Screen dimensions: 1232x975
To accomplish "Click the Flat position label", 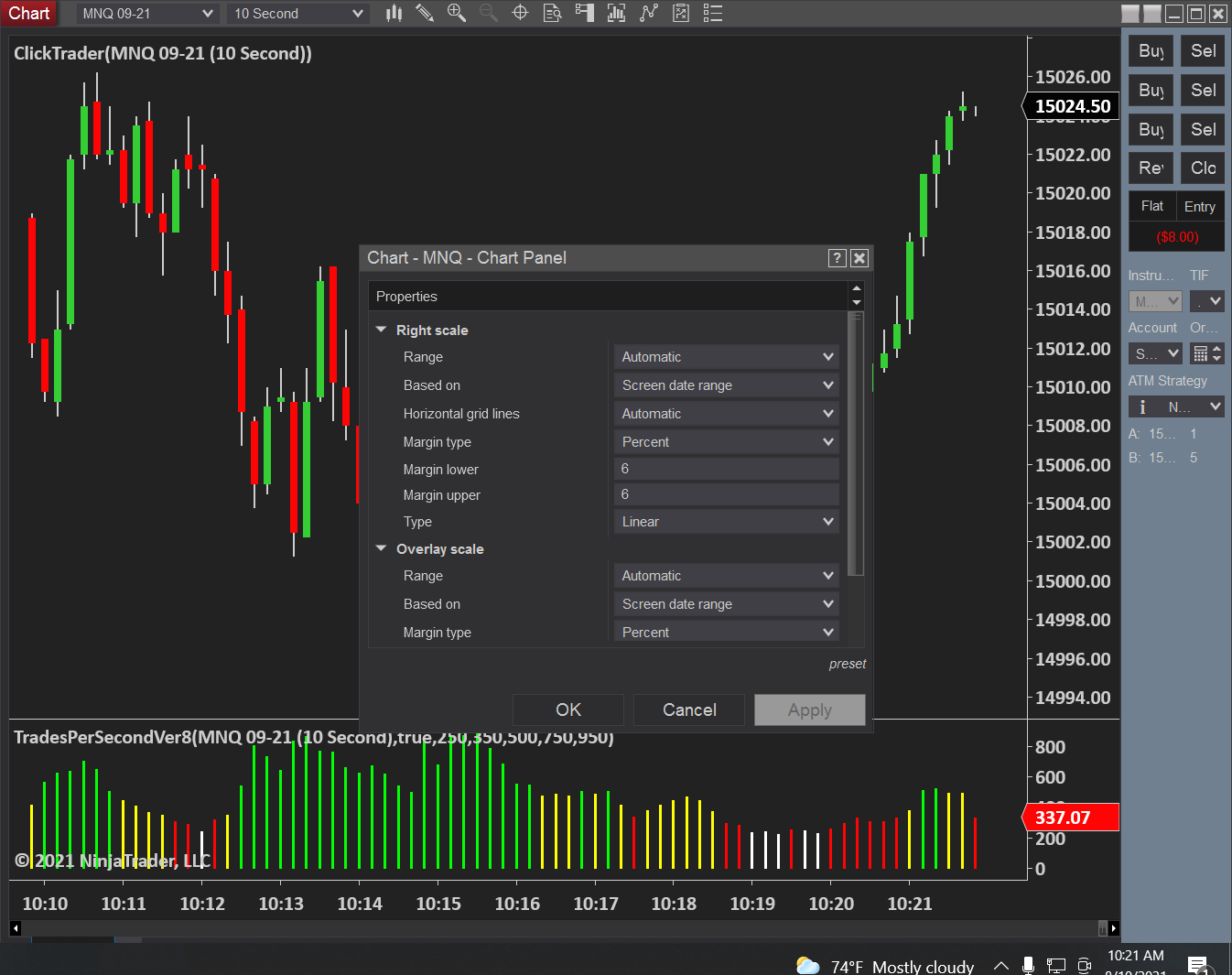I will (1152, 206).
